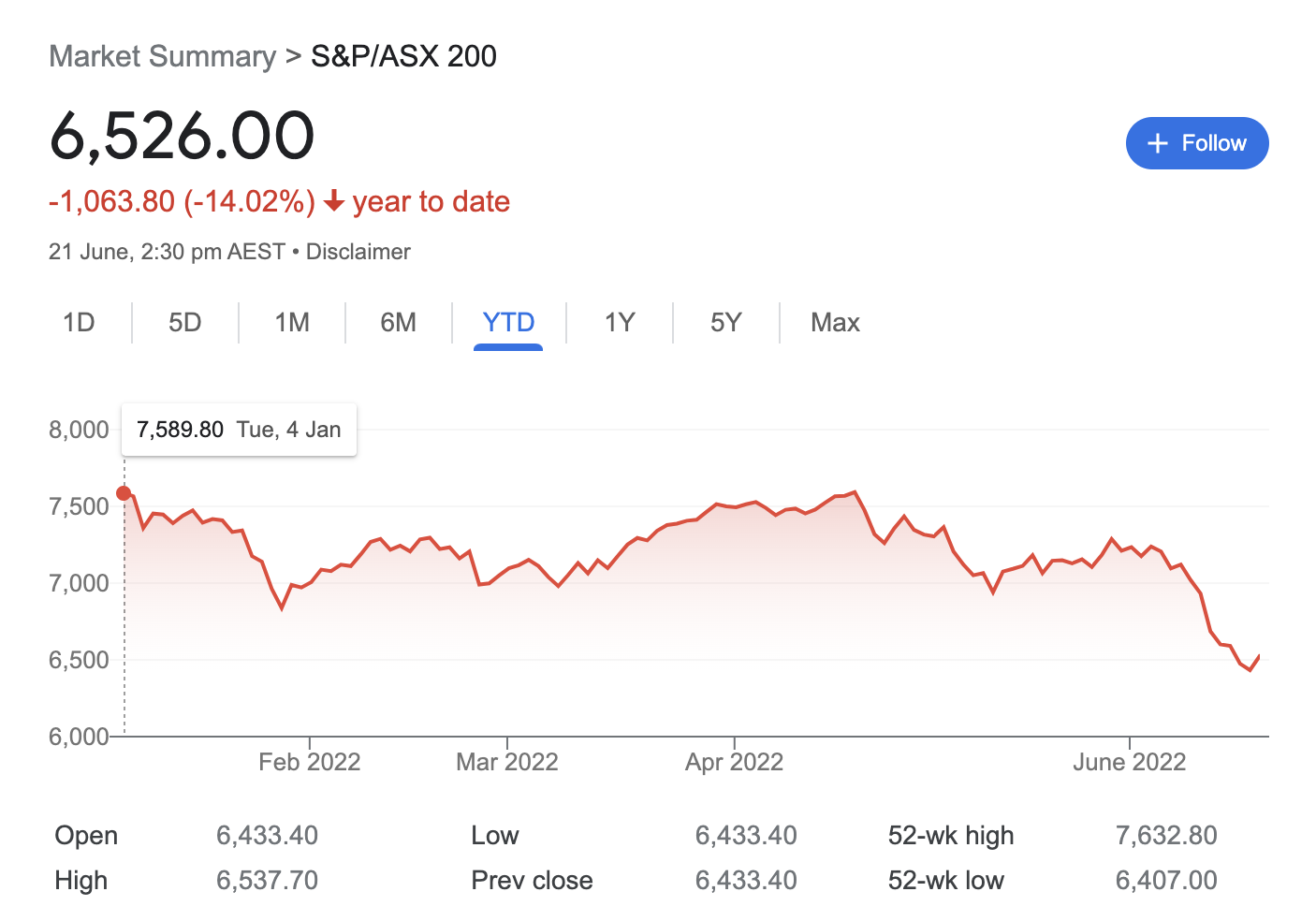Show the Max time range
1316x921 pixels.
[x=835, y=323]
